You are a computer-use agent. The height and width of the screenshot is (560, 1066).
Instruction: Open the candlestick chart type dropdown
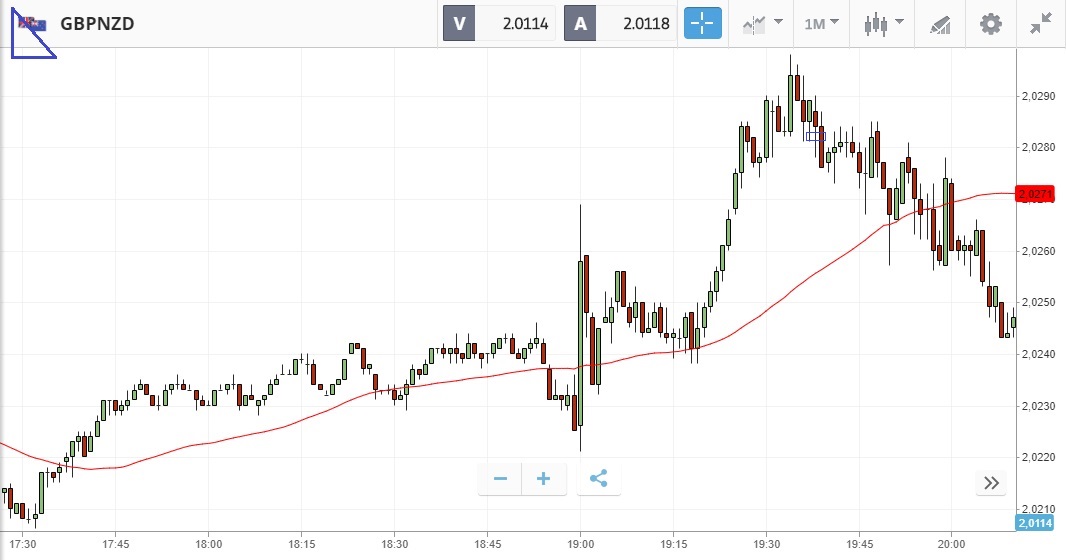pyautogui.click(x=885, y=23)
